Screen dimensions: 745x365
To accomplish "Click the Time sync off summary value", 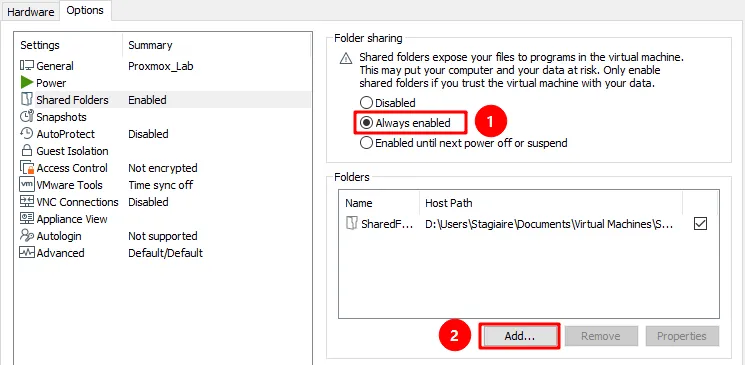I will pos(161,185).
